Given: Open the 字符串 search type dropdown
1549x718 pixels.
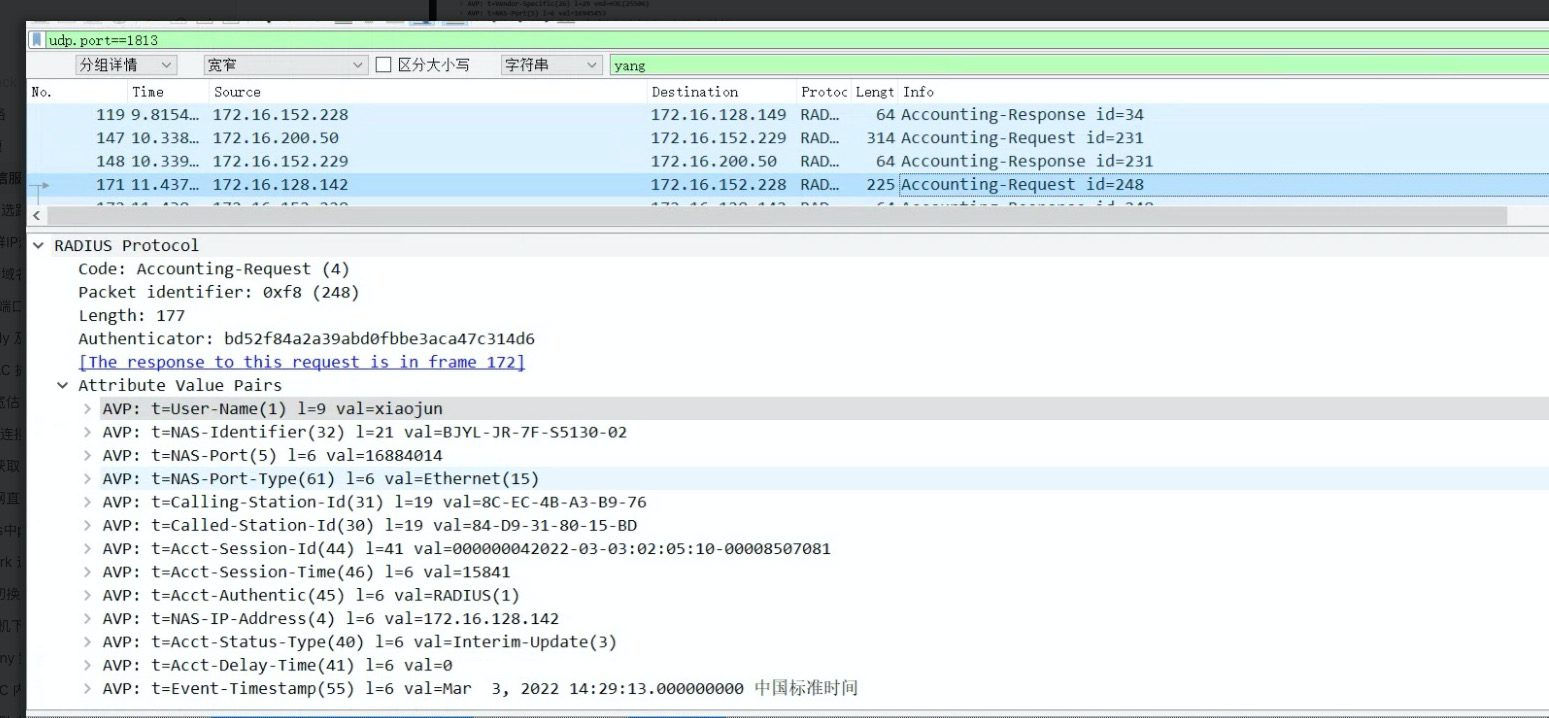Looking at the screenshot, I should [x=551, y=65].
